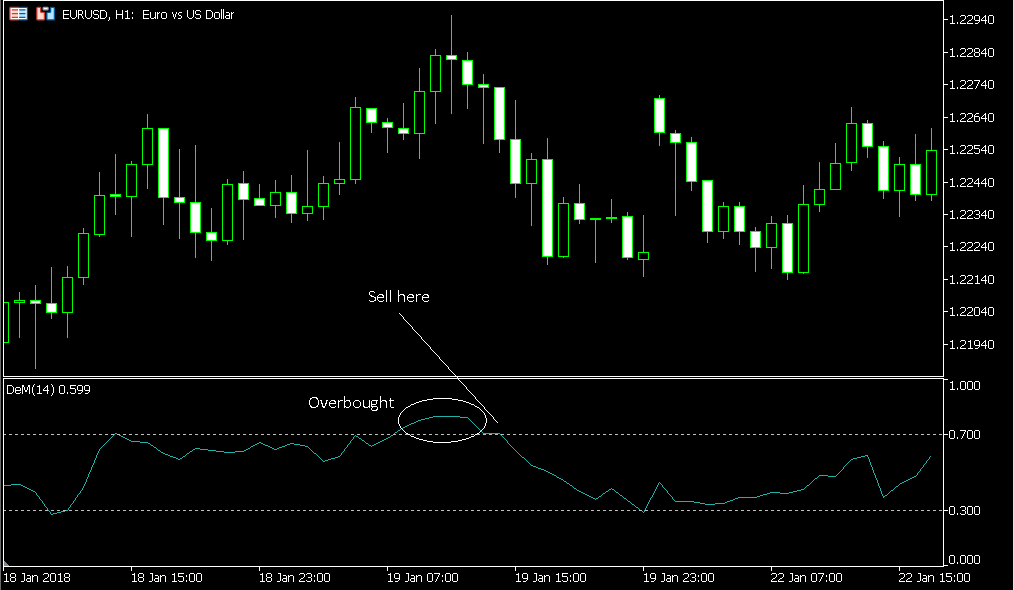The height and width of the screenshot is (590, 1014).
Task: Click the One Click Trading icon beside the EURUSD title
Action: click(45, 14)
